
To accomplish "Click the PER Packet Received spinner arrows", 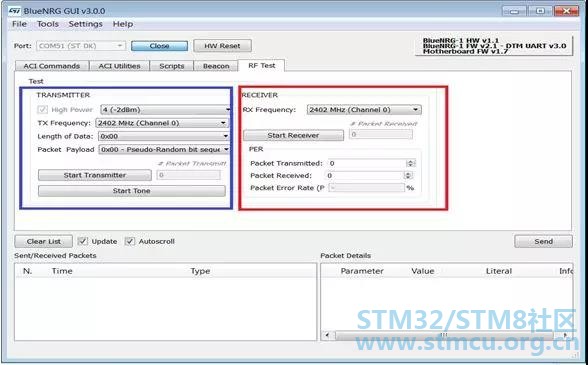I will click(408, 175).
